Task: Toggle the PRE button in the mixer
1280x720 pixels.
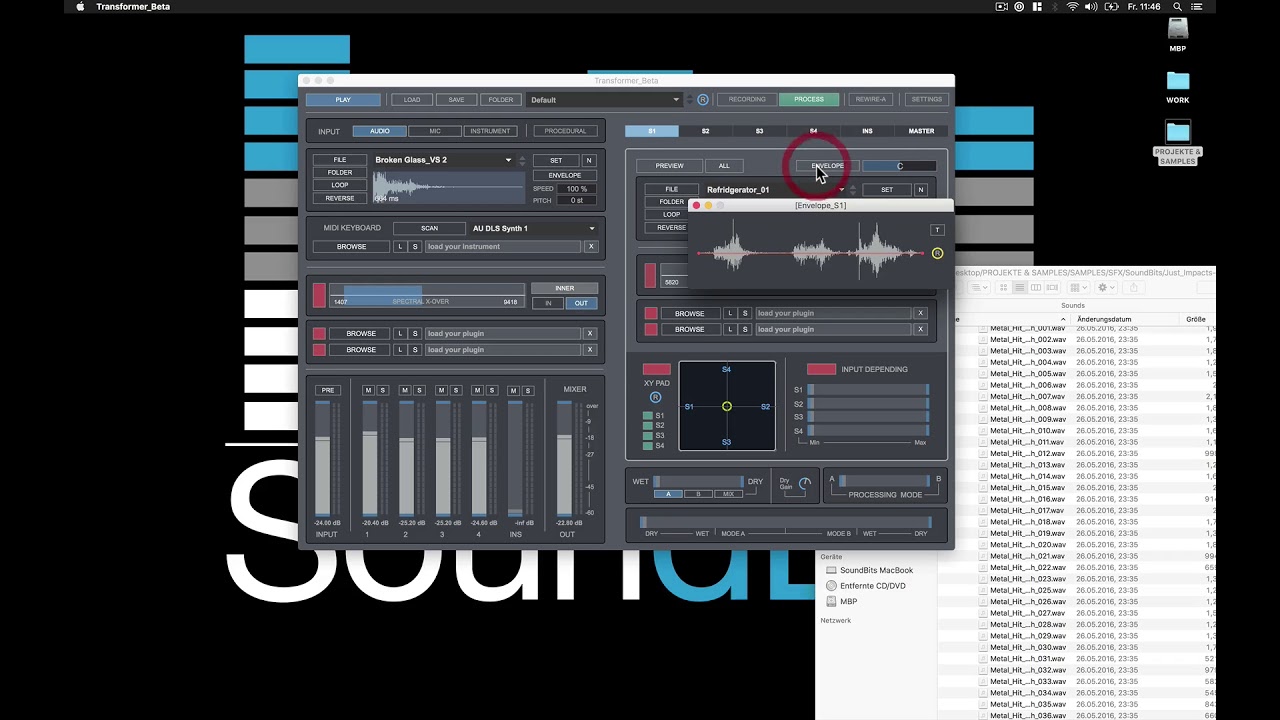Action: [326, 390]
